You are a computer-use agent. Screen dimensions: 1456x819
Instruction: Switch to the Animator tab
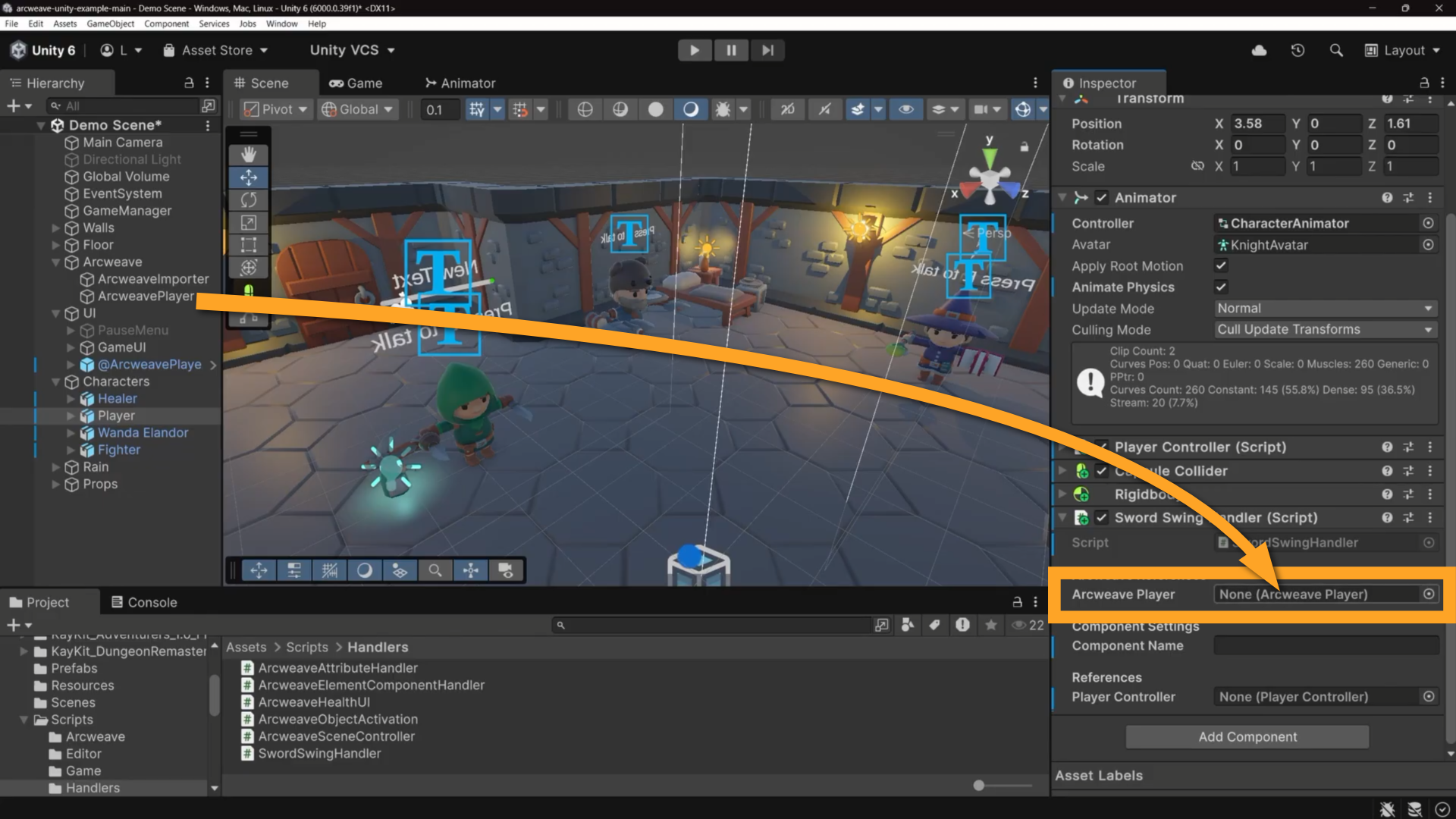460,83
